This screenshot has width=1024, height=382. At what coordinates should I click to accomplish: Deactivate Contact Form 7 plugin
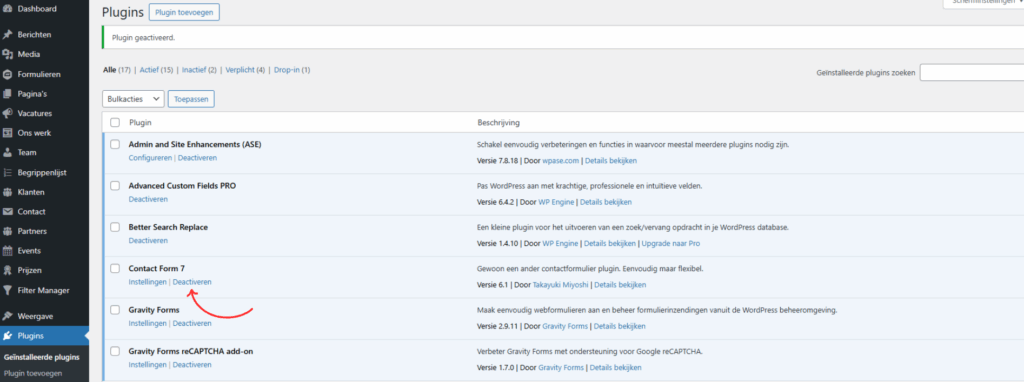(192, 282)
